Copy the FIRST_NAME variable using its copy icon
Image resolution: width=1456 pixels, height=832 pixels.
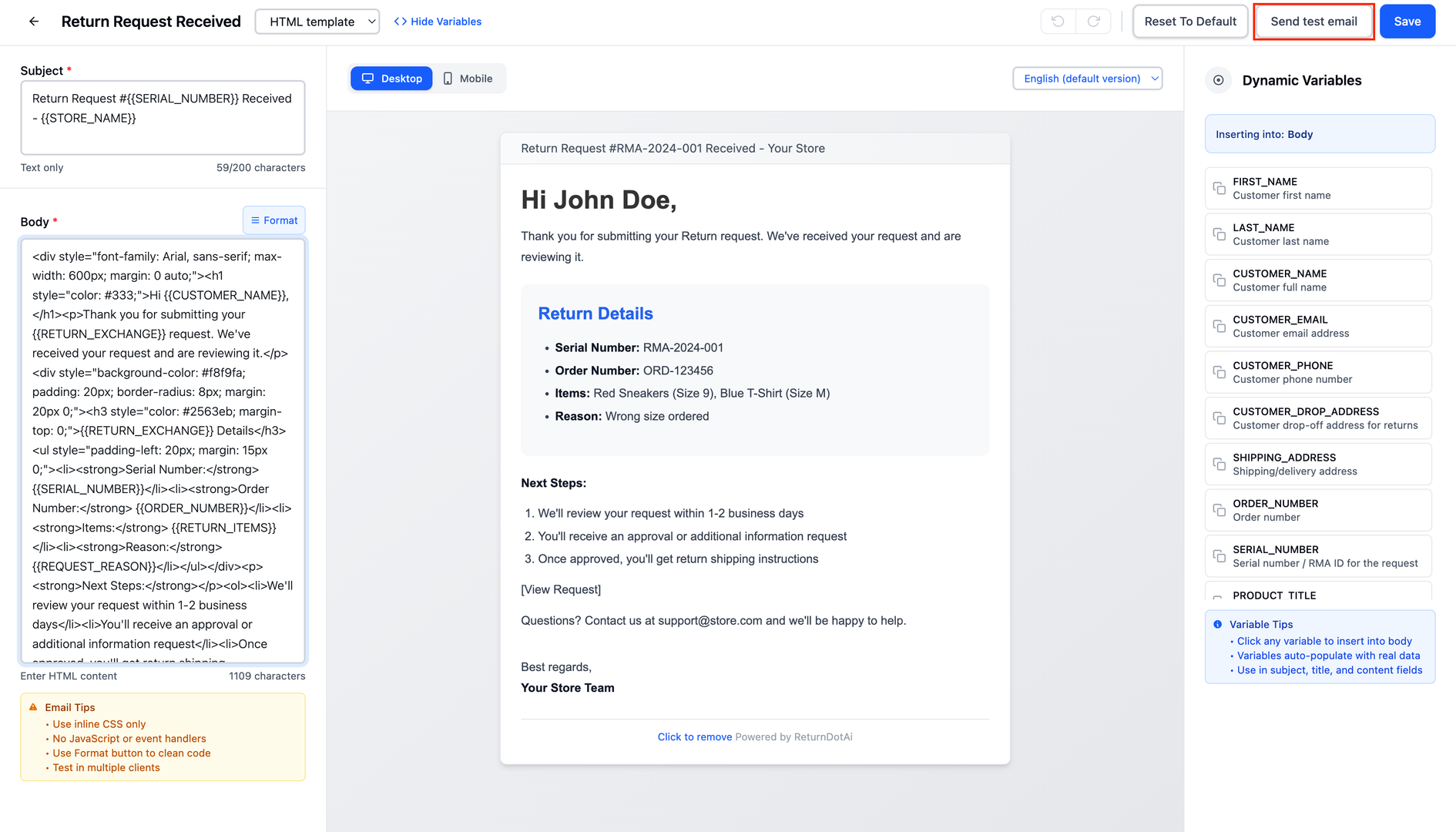1218,188
